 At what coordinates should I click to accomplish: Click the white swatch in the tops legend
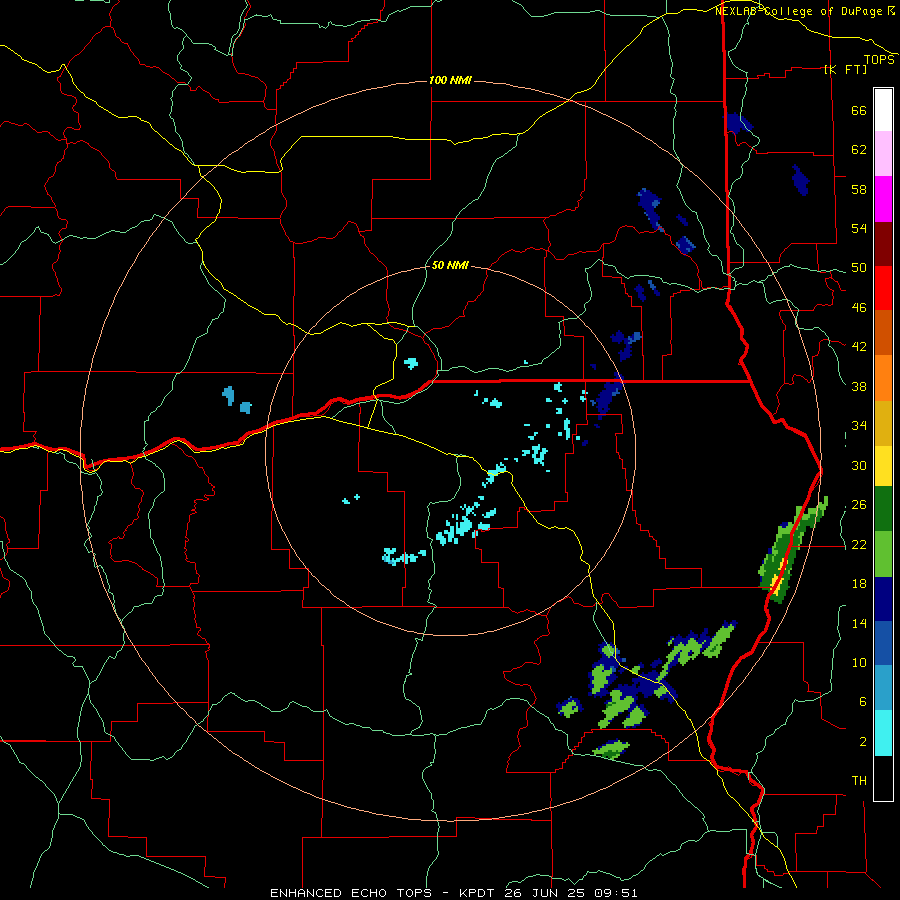pos(883,110)
